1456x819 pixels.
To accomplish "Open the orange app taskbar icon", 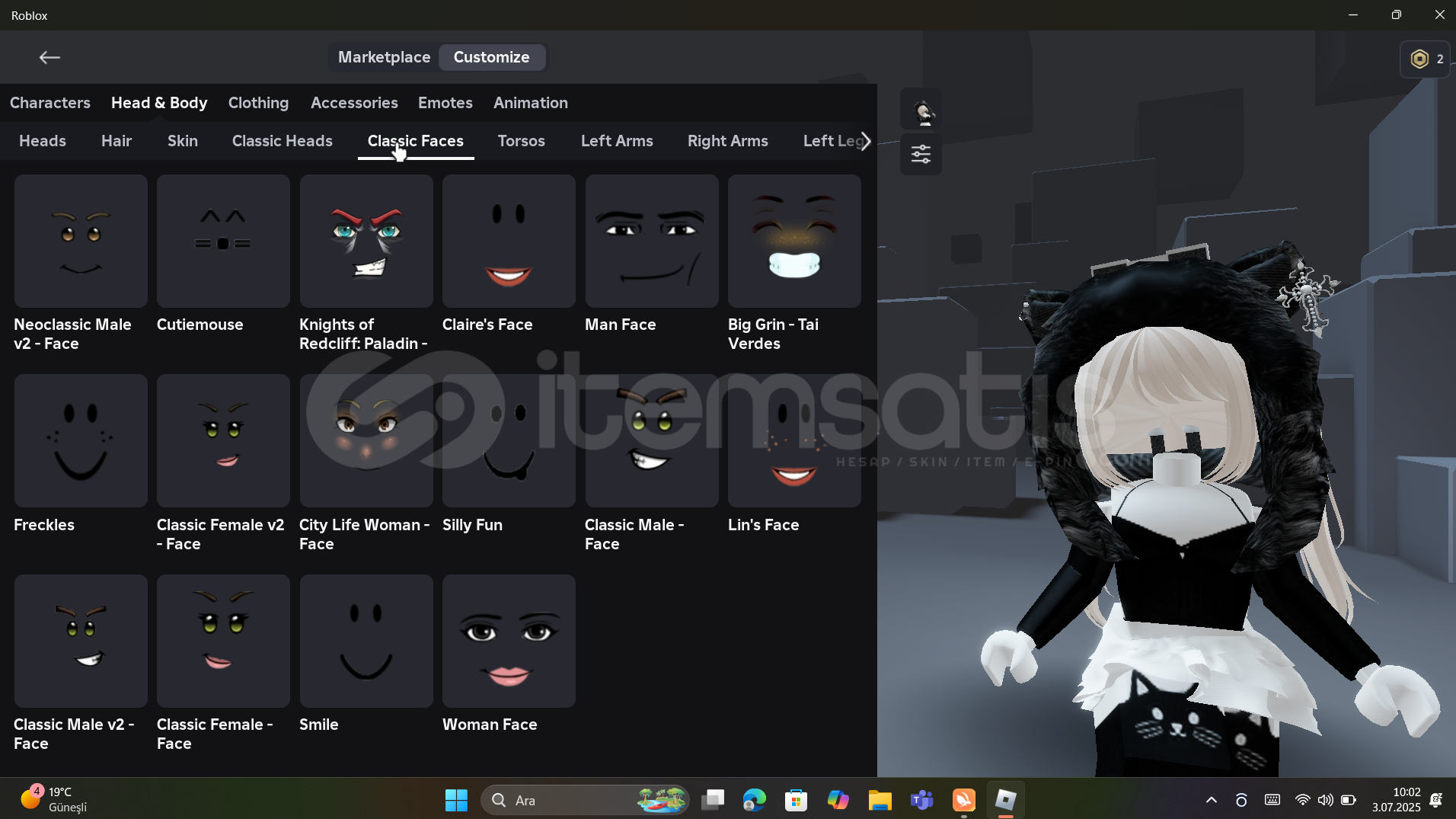I will pyautogui.click(x=963, y=800).
